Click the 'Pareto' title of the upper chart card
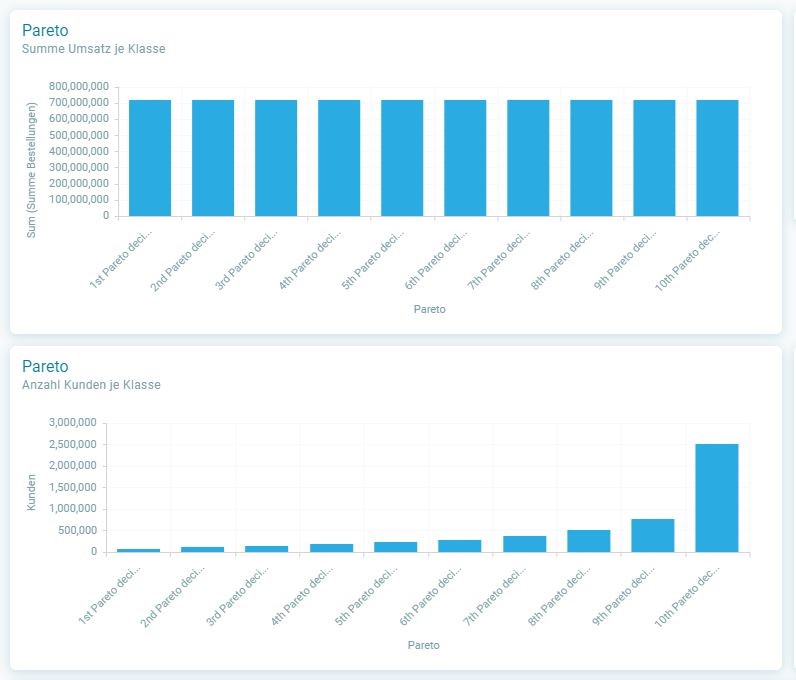This screenshot has height=680, width=796. [45, 30]
